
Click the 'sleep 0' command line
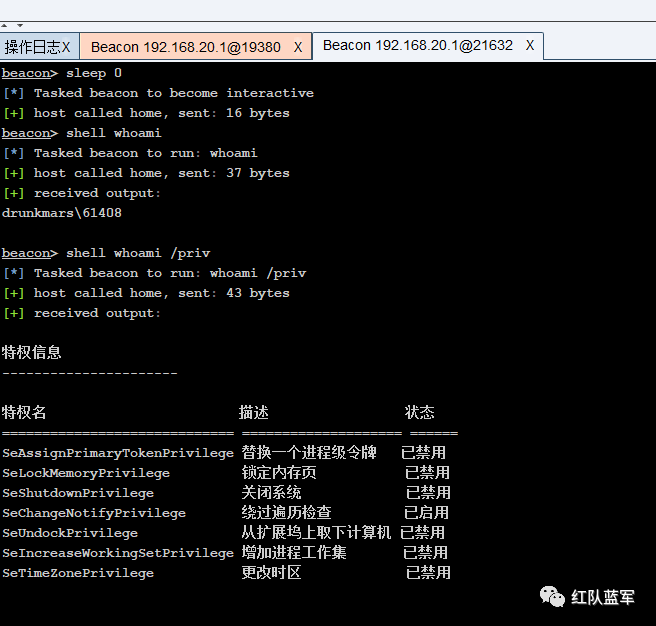point(62,73)
